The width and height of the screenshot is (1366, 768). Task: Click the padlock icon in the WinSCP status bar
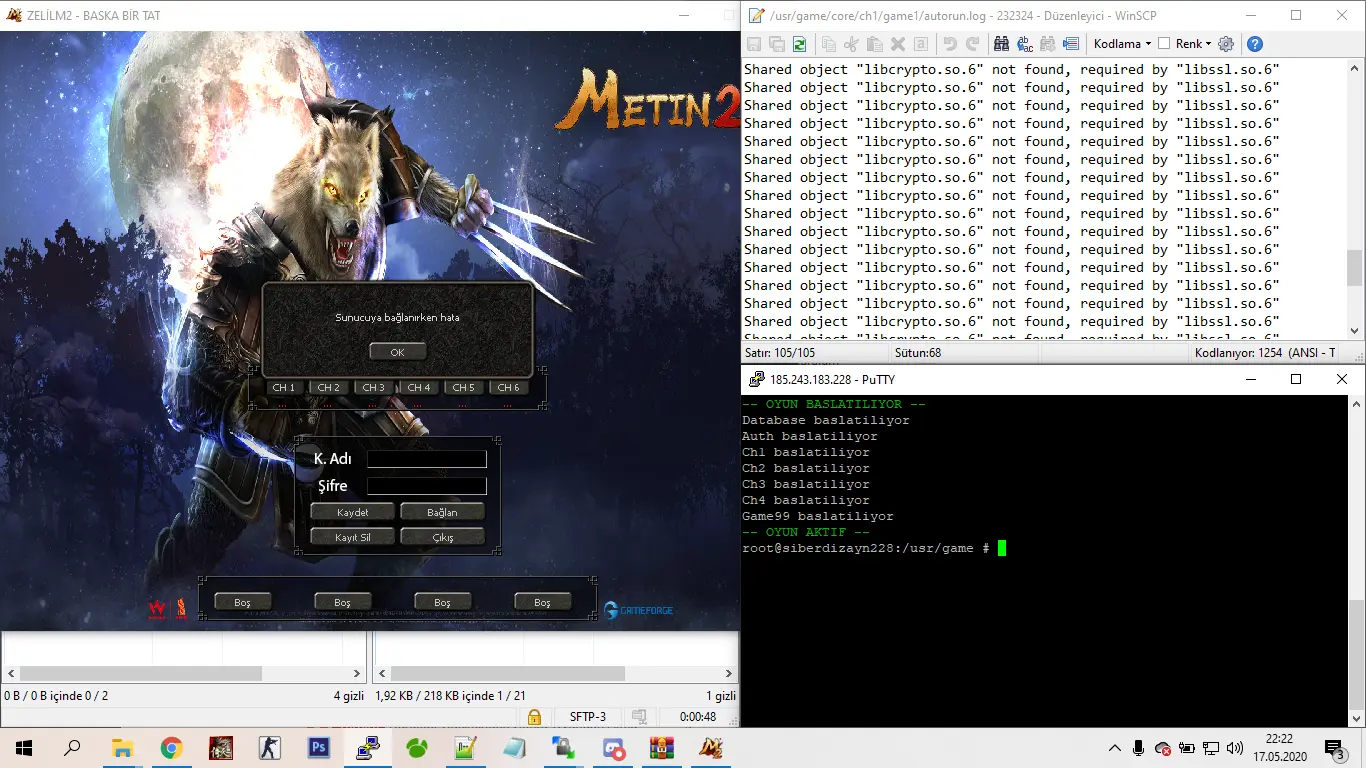pyautogui.click(x=534, y=717)
